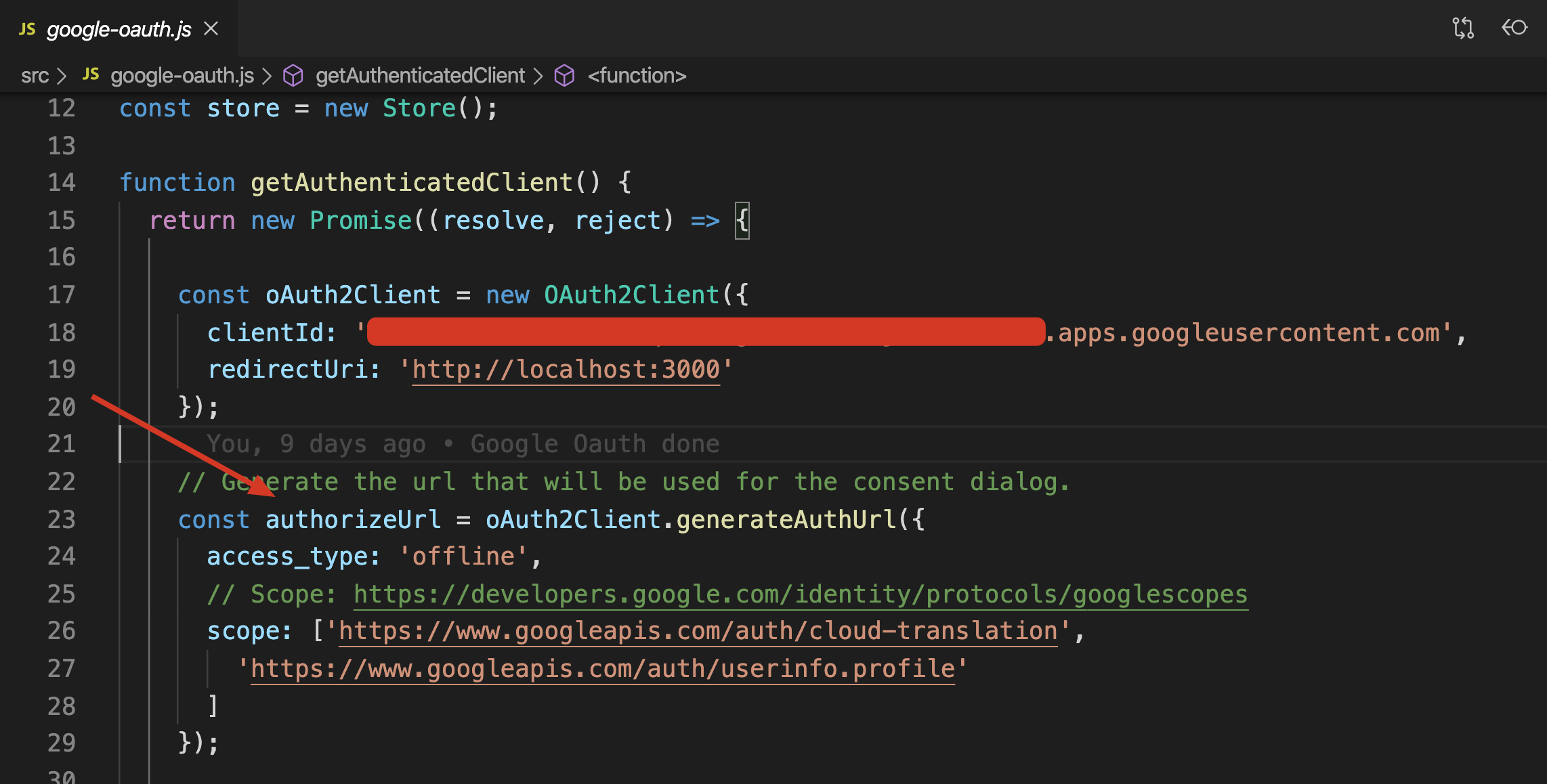This screenshot has height=784, width=1547.
Task: Click the JS file icon on google-oauth.js tab
Action: (x=27, y=29)
